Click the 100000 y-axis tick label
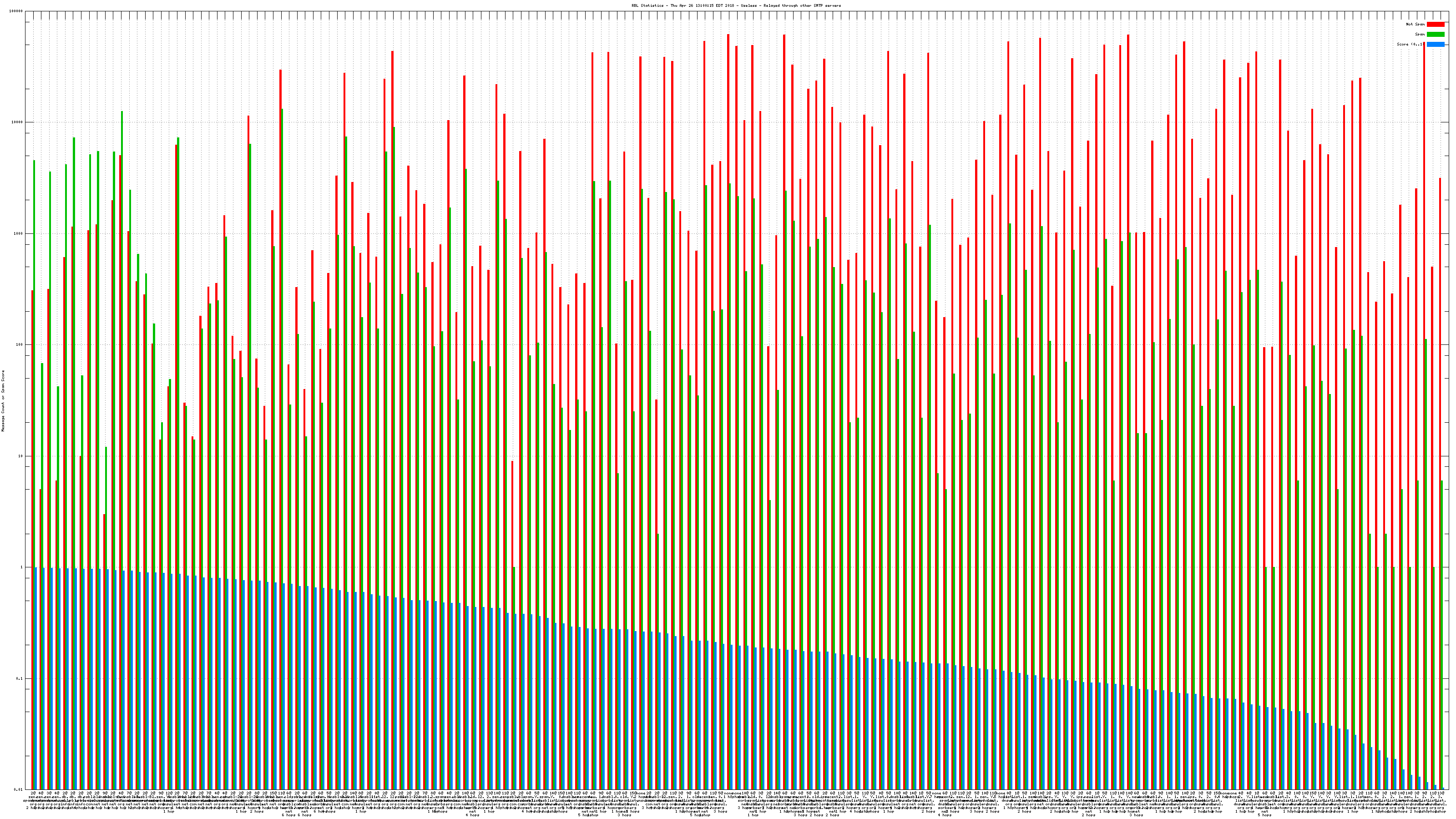The width and height of the screenshot is (1456, 819). 16,11
